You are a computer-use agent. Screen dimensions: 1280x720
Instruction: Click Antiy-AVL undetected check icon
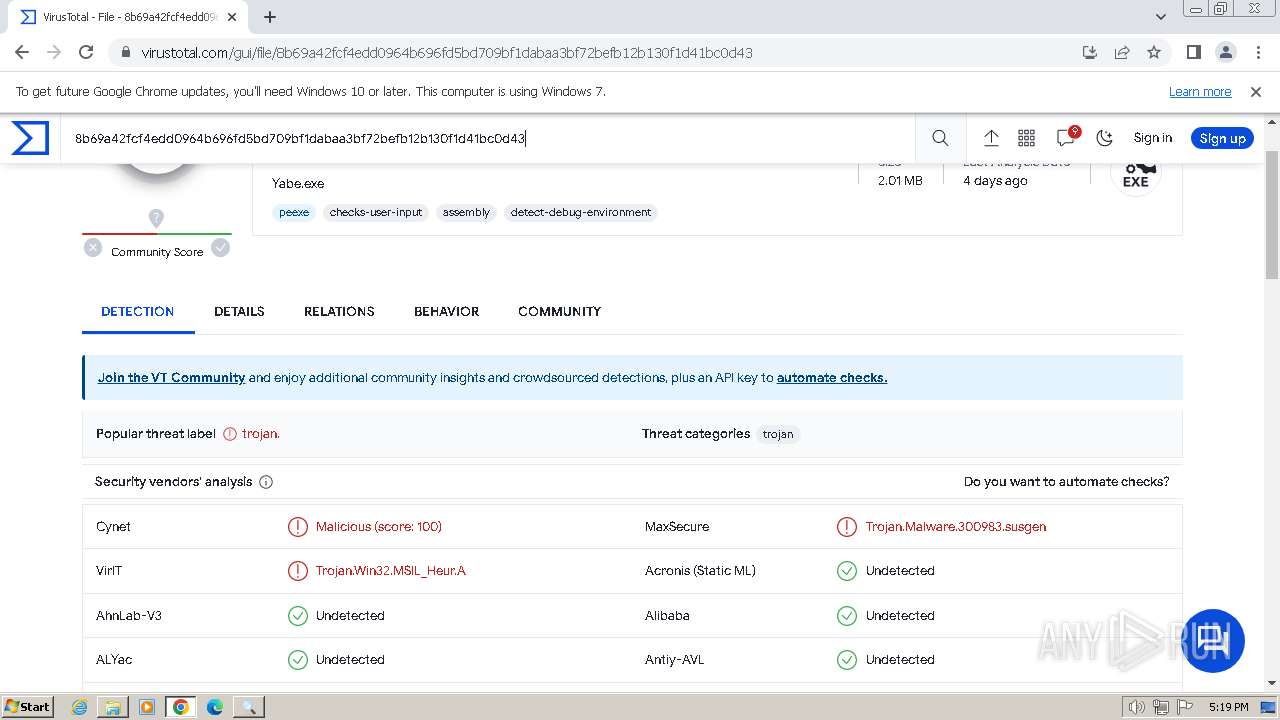coord(847,660)
